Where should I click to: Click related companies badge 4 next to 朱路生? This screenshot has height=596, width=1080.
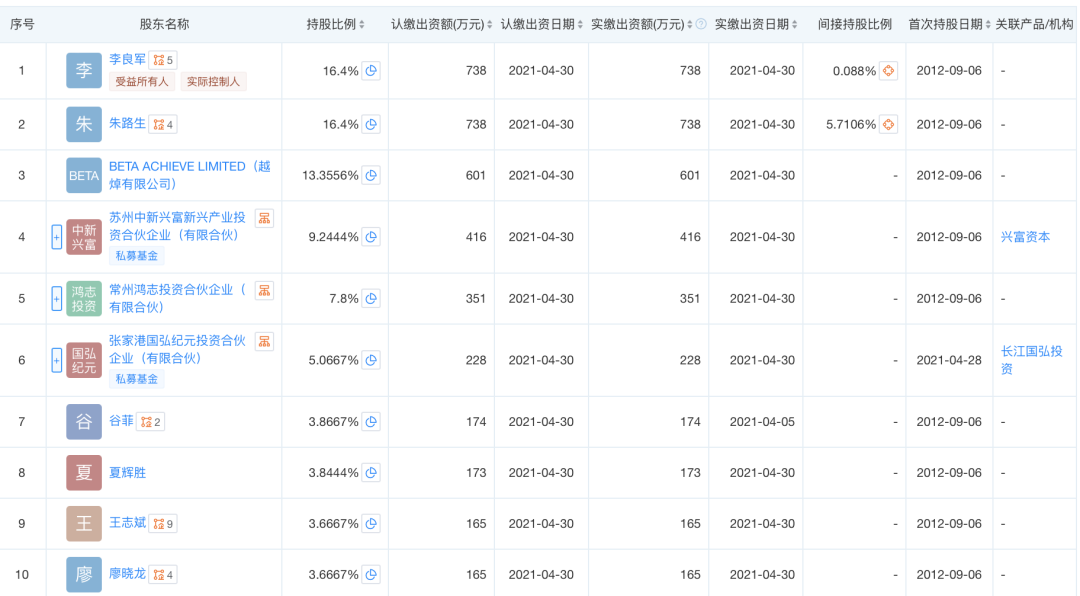pyautogui.click(x=163, y=125)
